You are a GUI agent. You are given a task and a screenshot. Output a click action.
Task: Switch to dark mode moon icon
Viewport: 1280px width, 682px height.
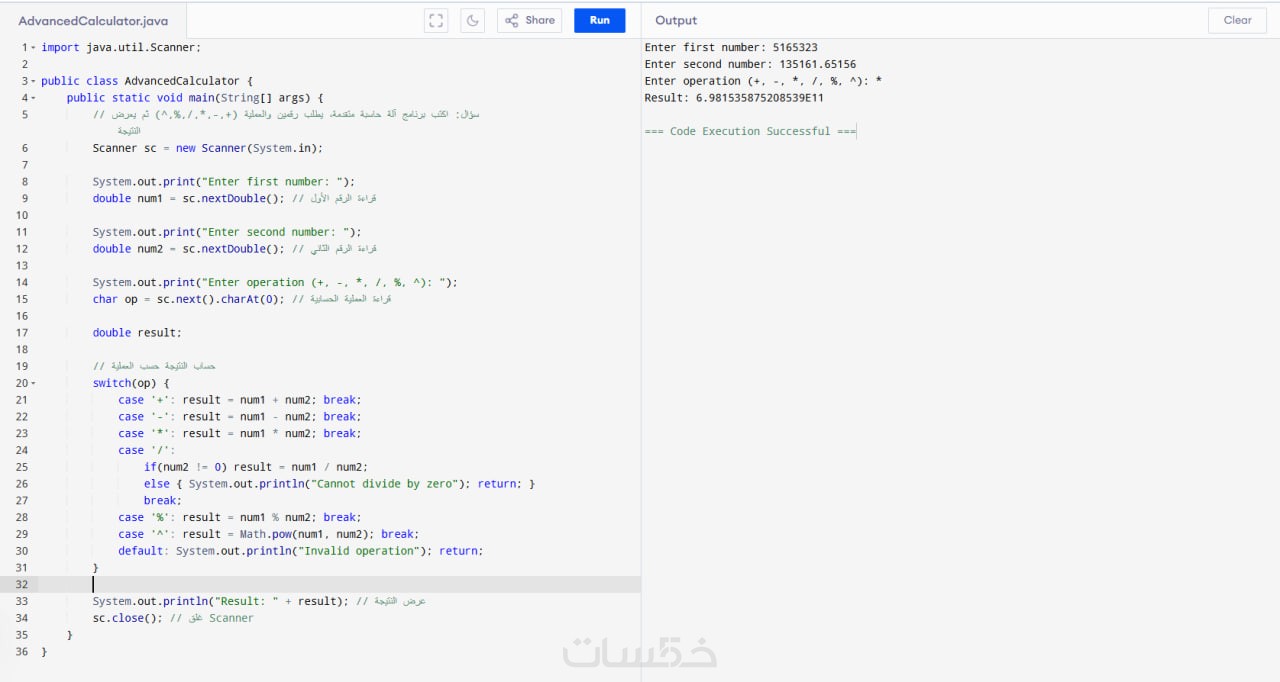473,20
